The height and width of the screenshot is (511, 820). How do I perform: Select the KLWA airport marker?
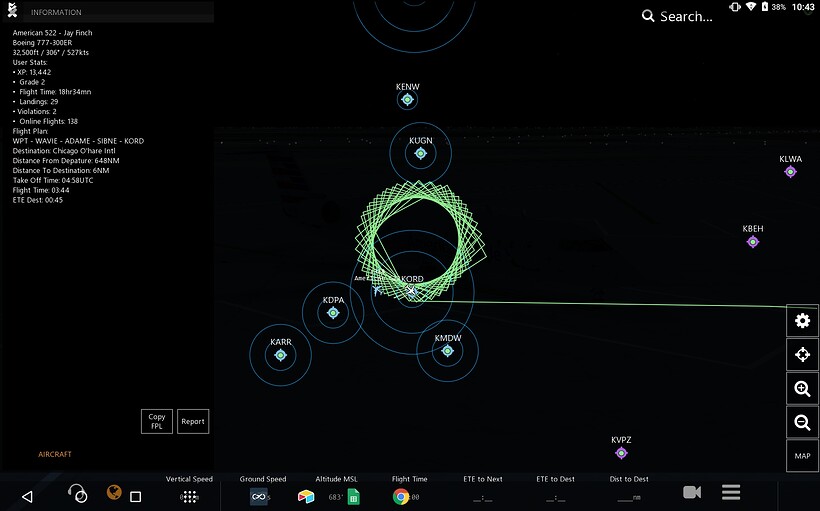[x=790, y=172]
